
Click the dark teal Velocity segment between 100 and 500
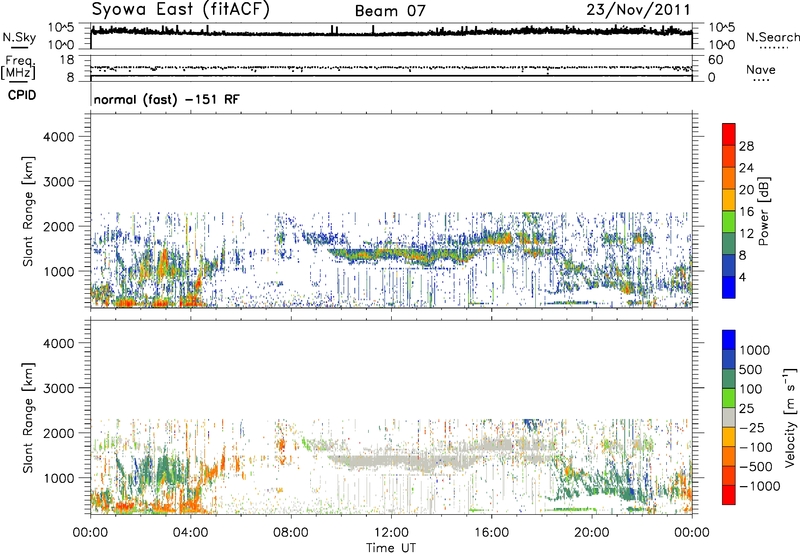[x=729, y=378]
